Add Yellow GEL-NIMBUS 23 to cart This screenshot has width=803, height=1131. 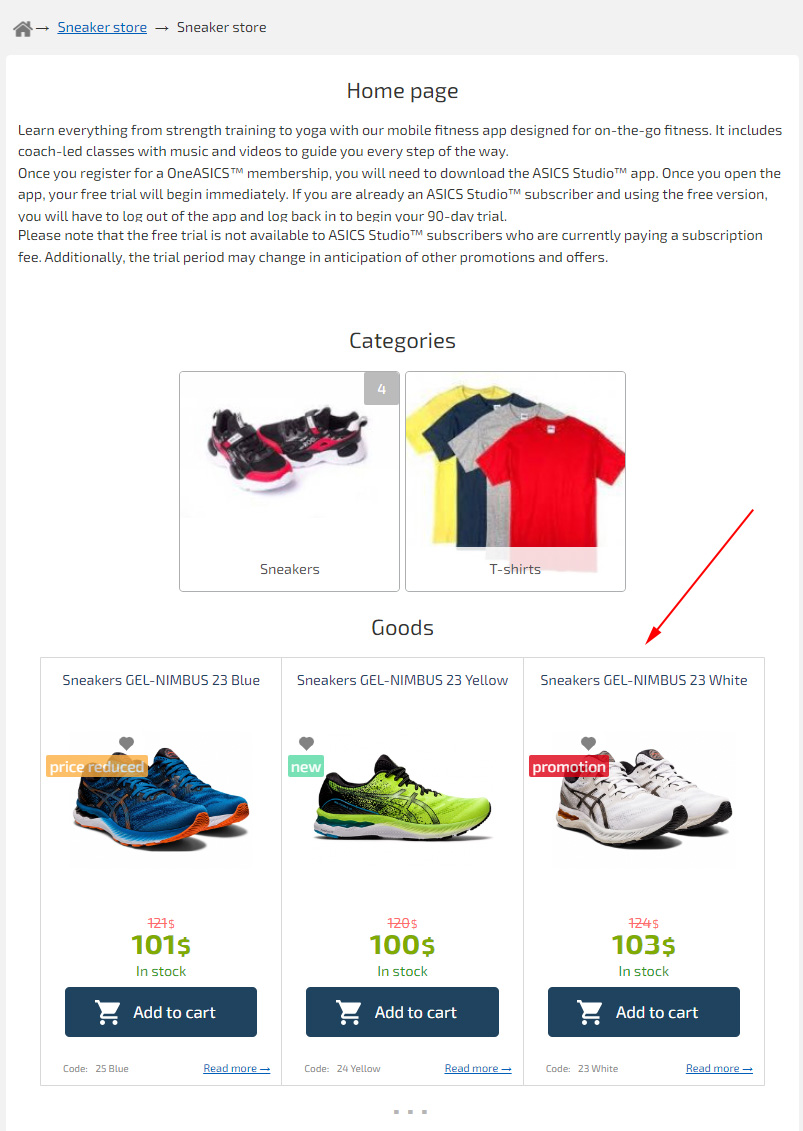[402, 1012]
